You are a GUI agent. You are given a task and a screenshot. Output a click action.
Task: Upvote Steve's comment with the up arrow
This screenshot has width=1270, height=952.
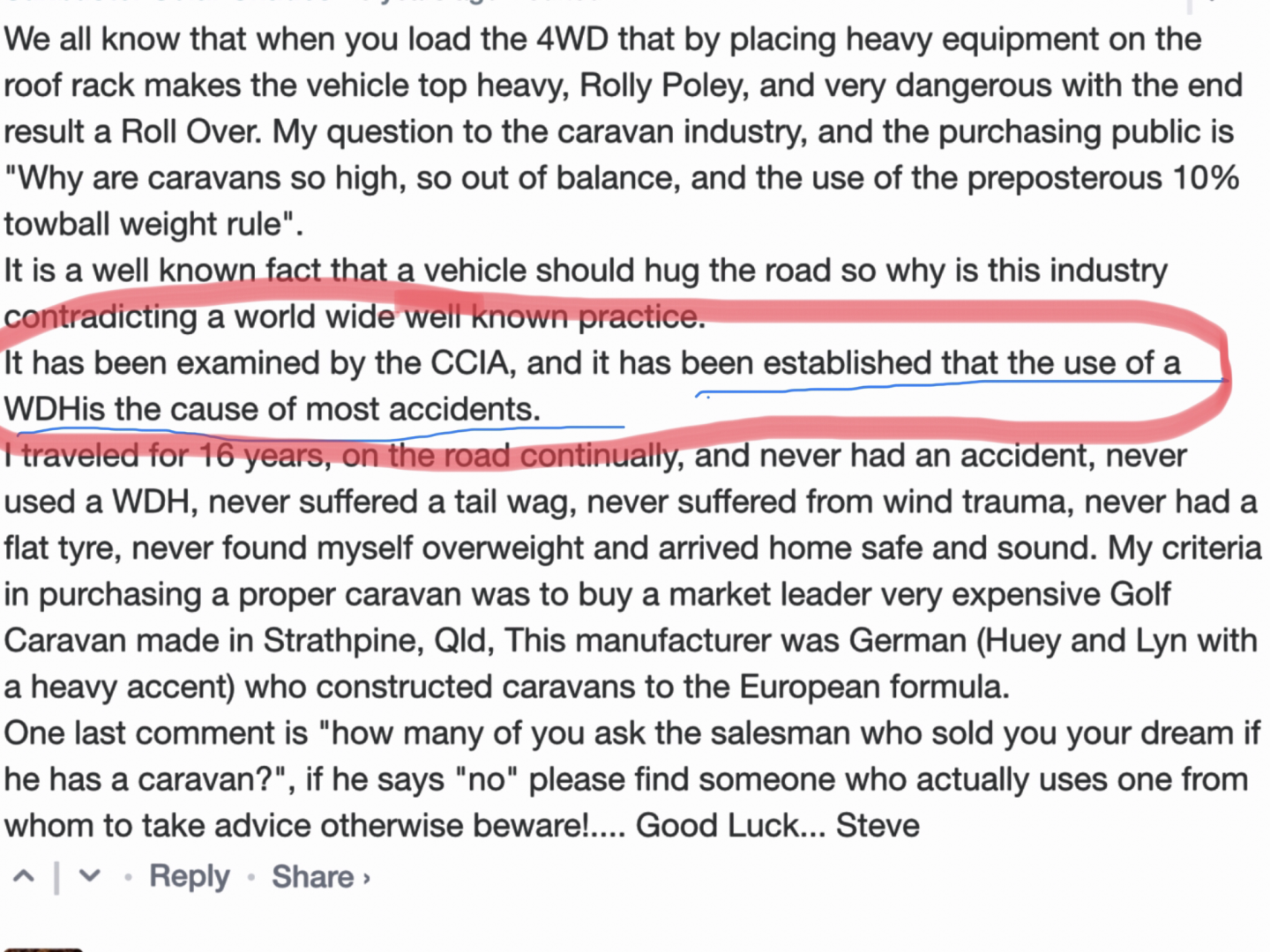[x=24, y=876]
